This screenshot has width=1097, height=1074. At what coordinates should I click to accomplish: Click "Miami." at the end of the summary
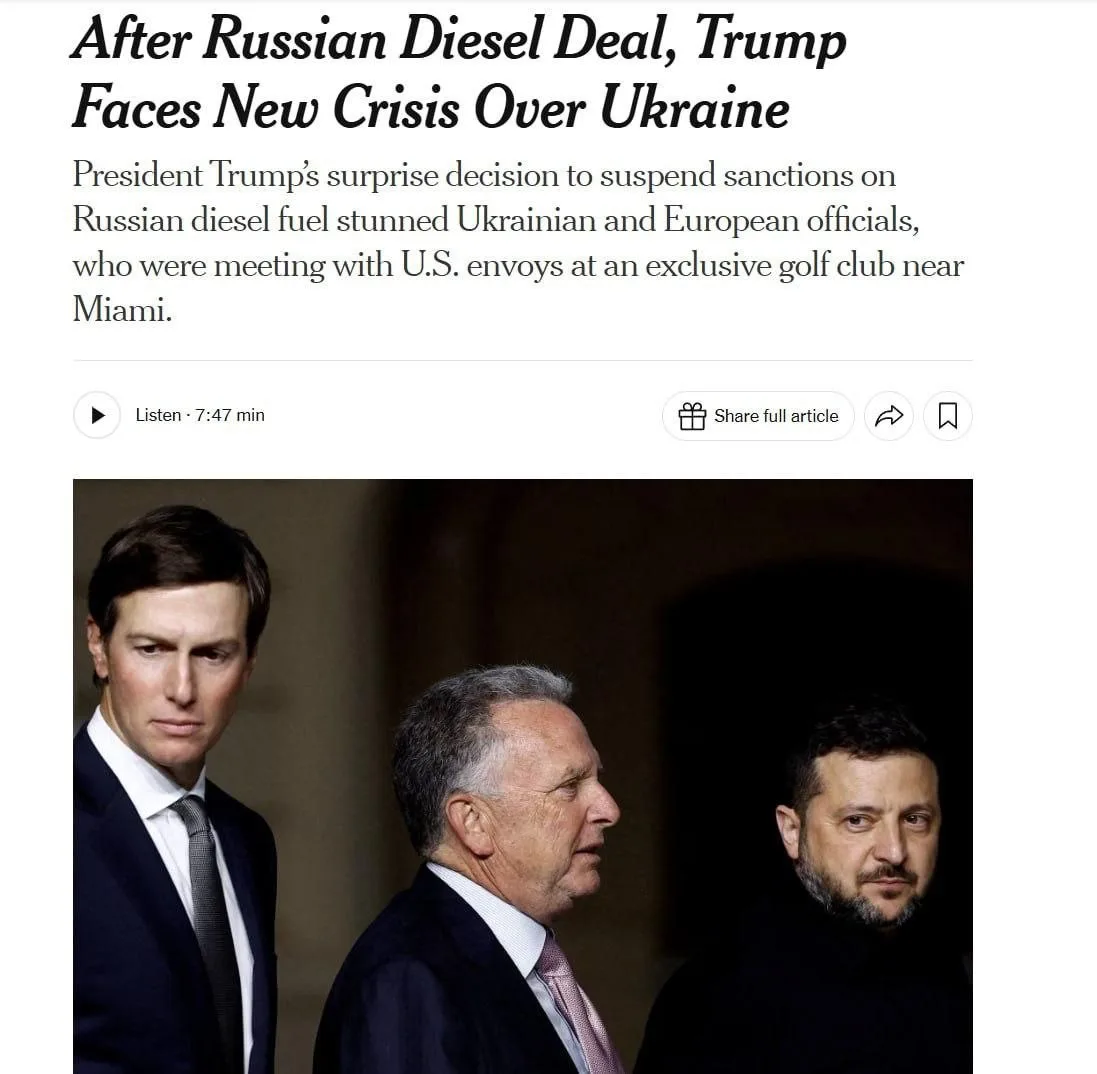122,309
